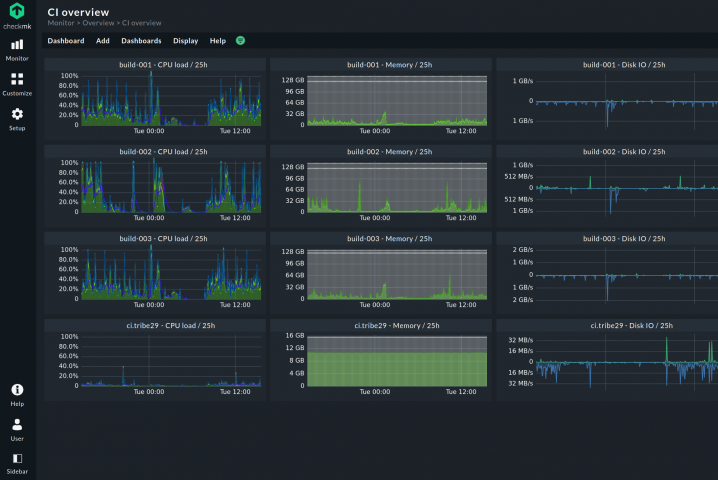
Task: Open the Add menu in the menu bar
Action: pos(103,41)
